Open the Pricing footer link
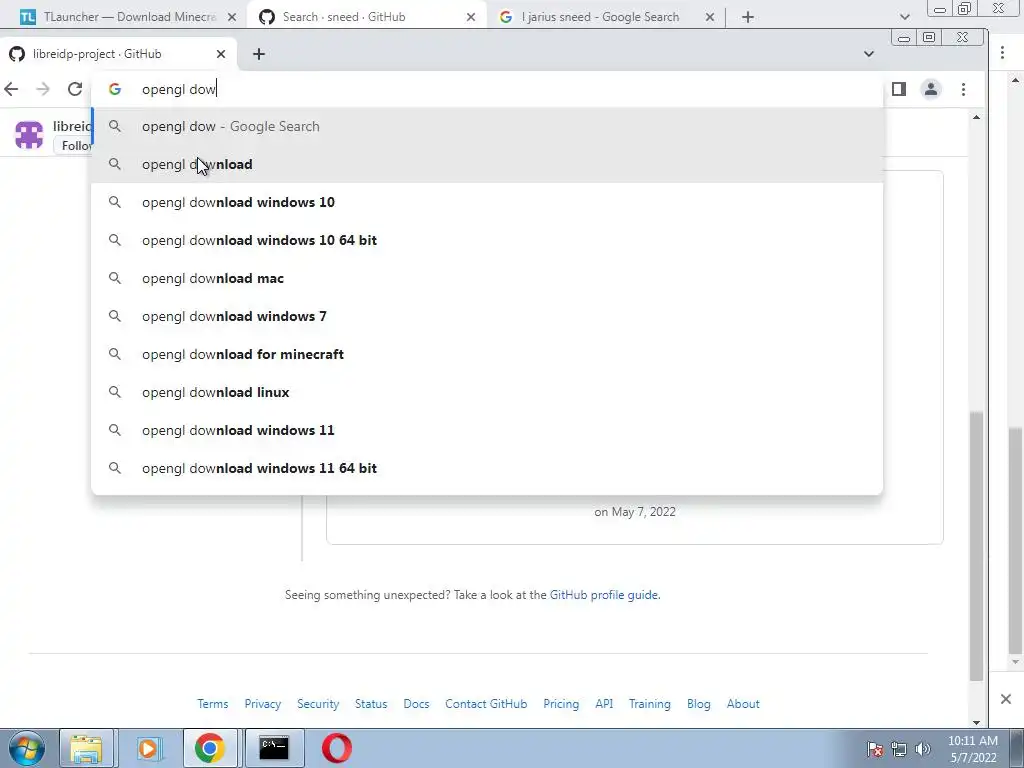Viewport: 1024px width, 768px height. (561, 704)
